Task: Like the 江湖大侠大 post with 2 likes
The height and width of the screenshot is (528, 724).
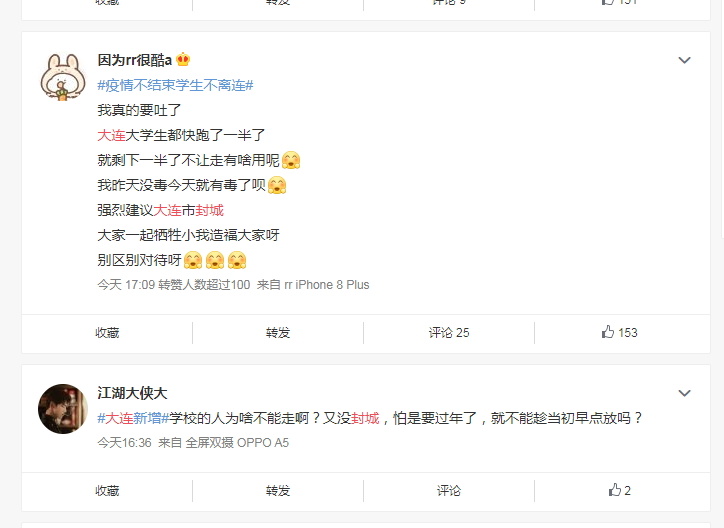Action: (619, 490)
